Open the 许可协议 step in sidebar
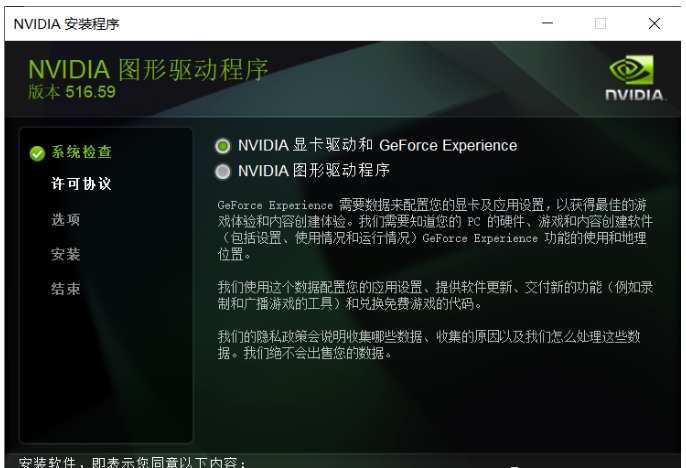686x468 pixels. pyautogui.click(x=80, y=184)
